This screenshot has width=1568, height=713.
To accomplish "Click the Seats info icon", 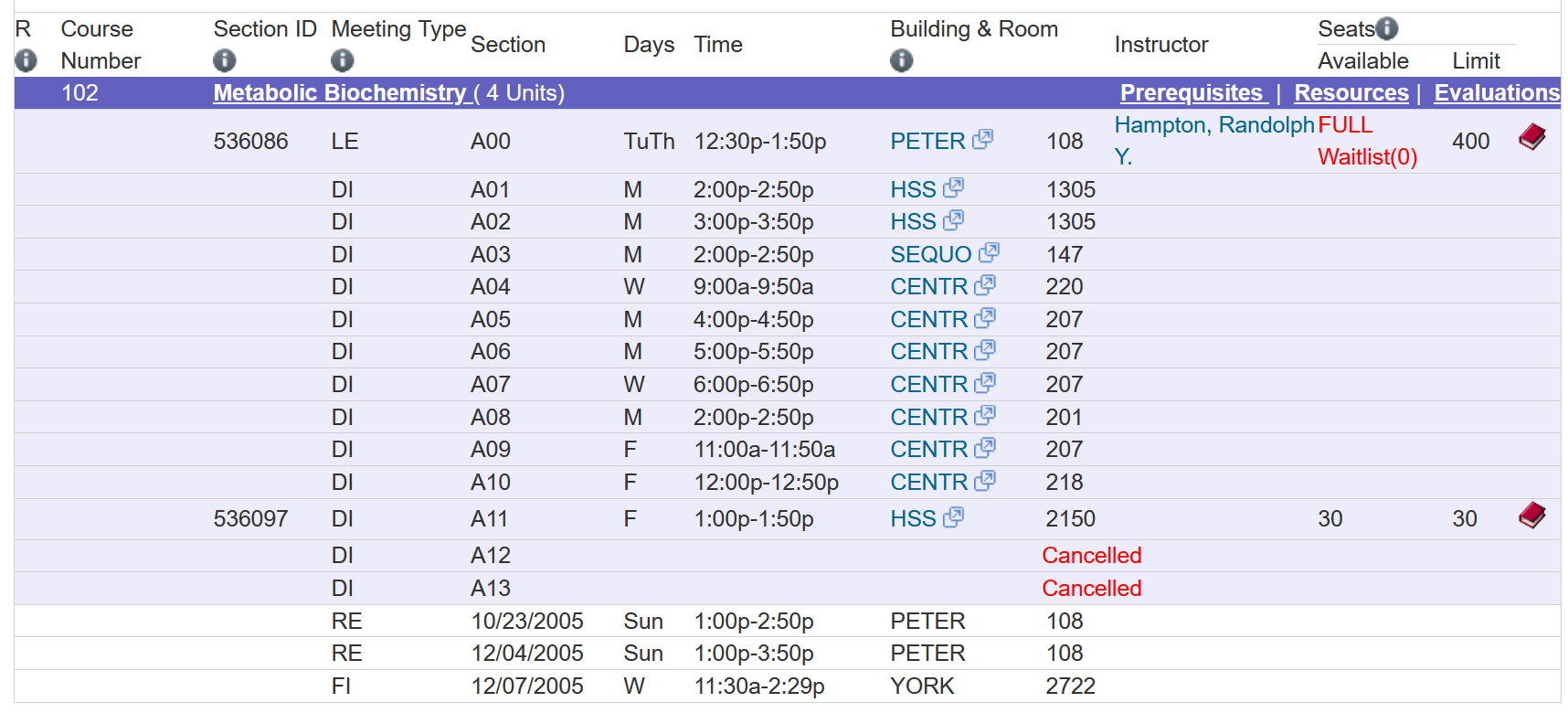I will click(1387, 28).
